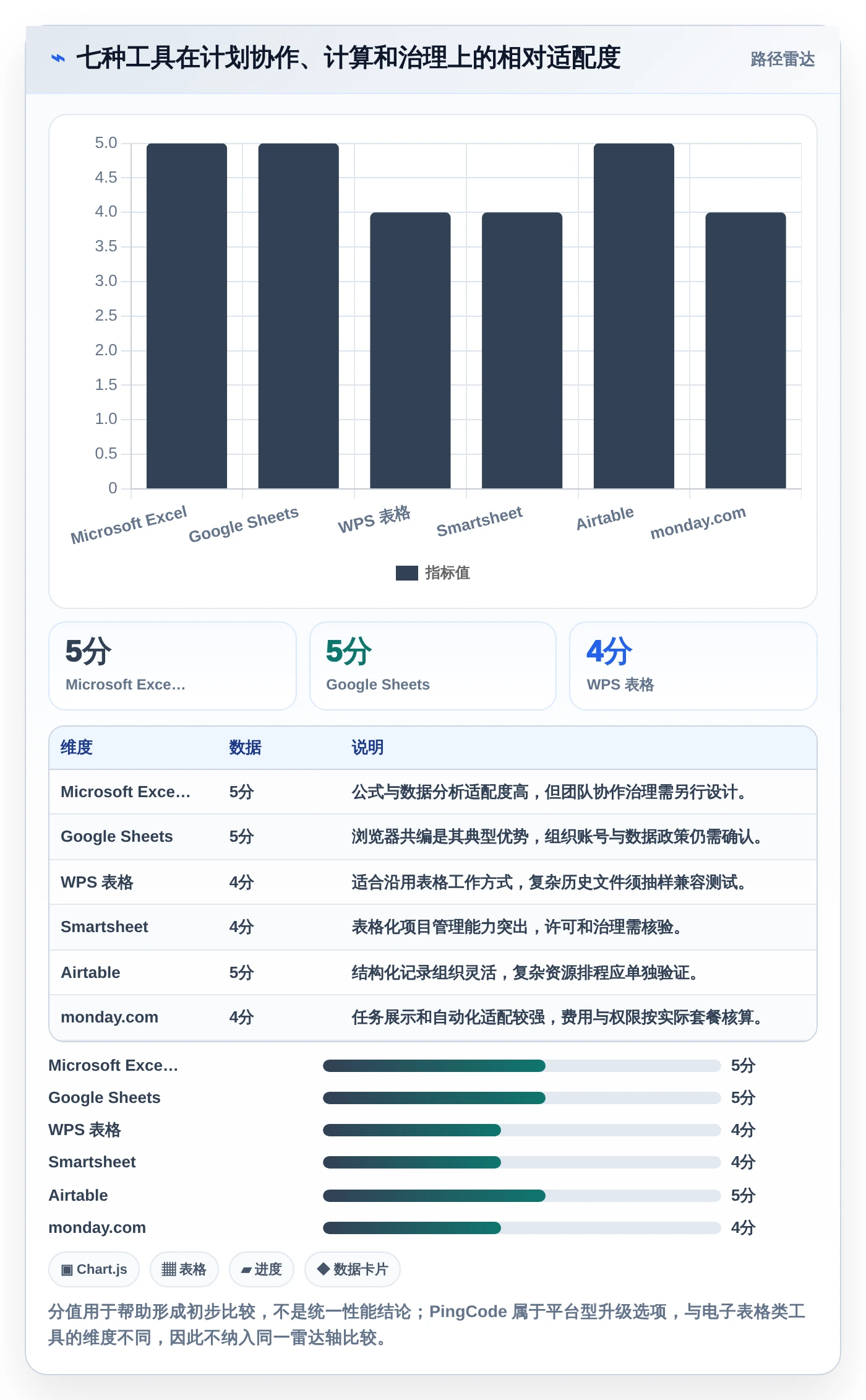Click the Microsoft Excel x-axis label
866x1400 pixels.
click(129, 525)
